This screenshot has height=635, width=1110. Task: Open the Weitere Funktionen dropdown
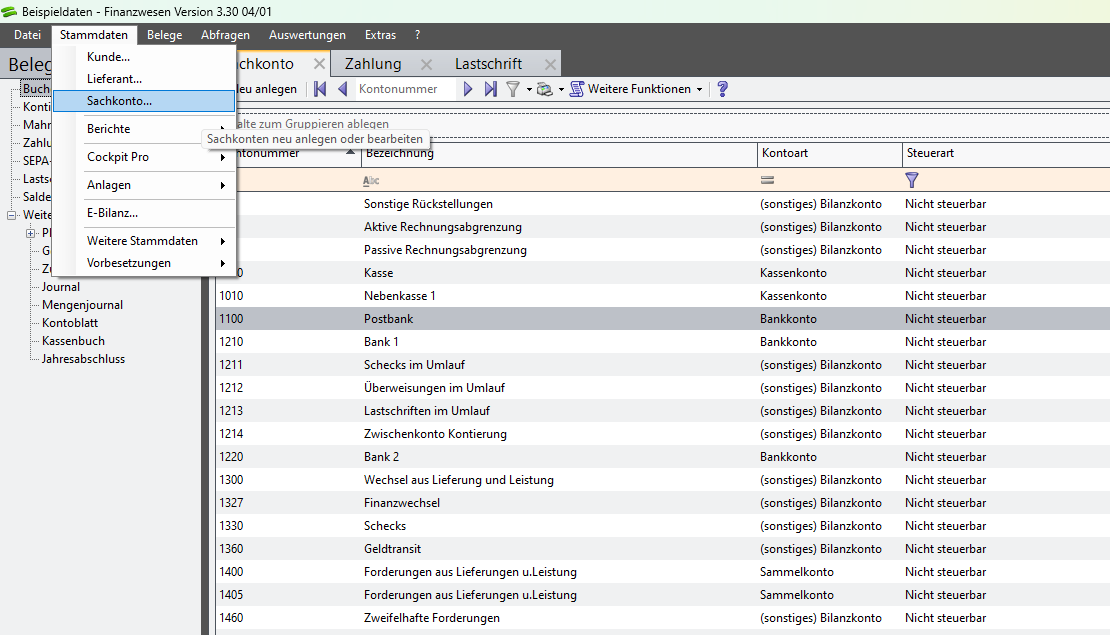pos(638,89)
